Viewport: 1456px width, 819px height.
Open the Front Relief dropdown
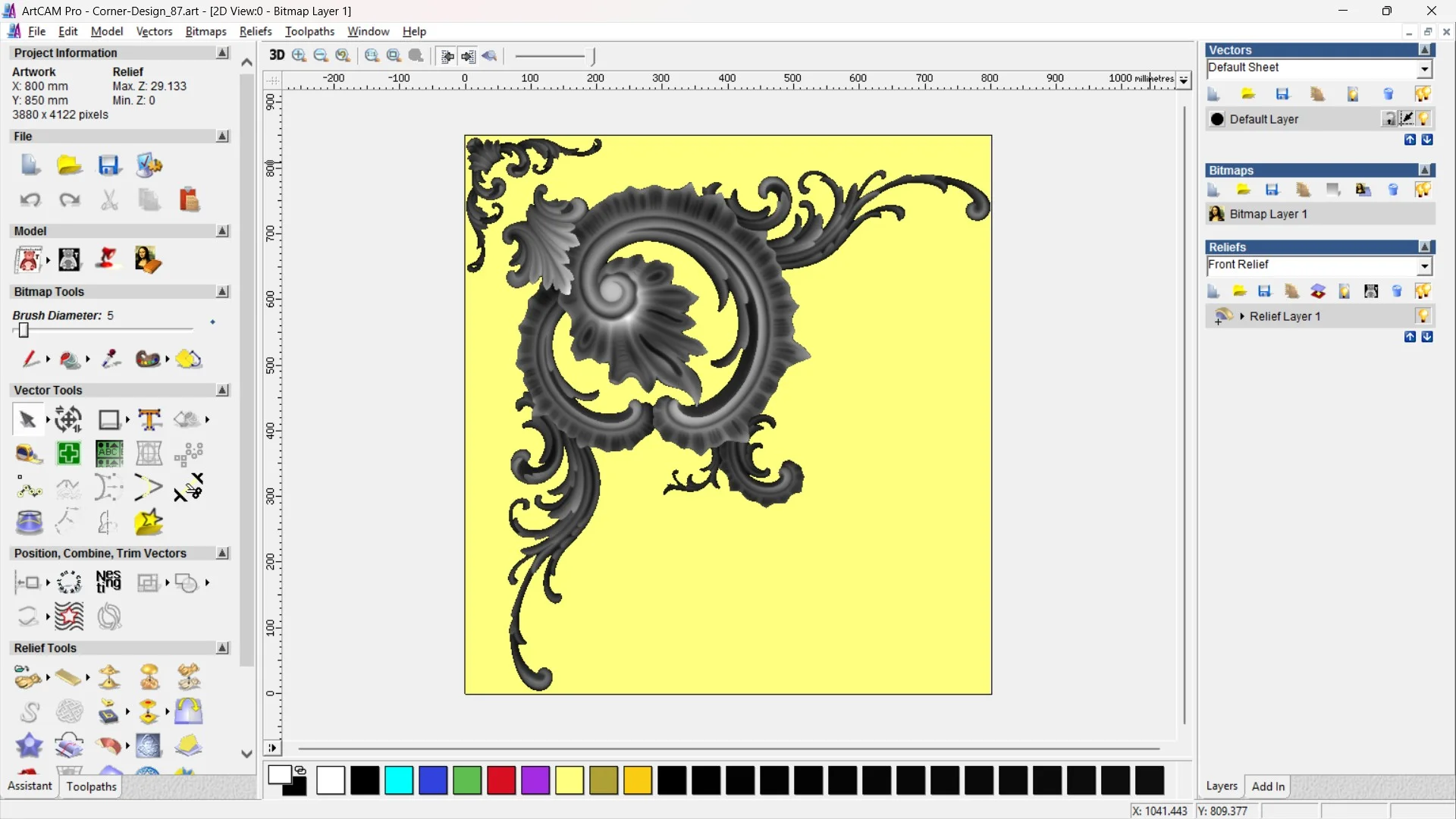1426,265
